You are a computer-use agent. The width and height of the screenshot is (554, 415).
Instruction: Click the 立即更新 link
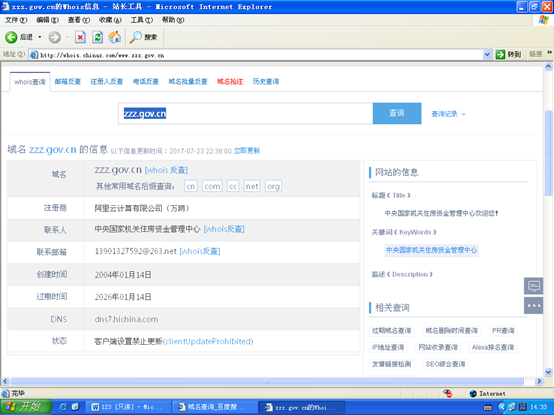pyautogui.click(x=247, y=150)
